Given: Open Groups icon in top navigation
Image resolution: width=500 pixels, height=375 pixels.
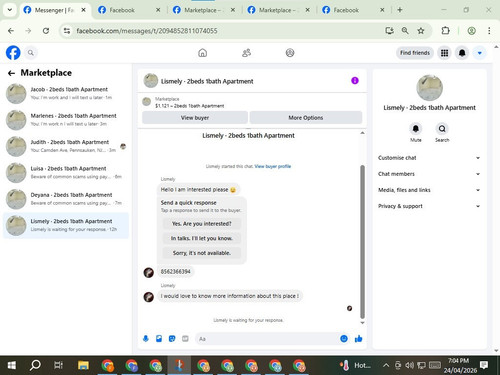Looking at the screenshot, I should click(x=290, y=53).
